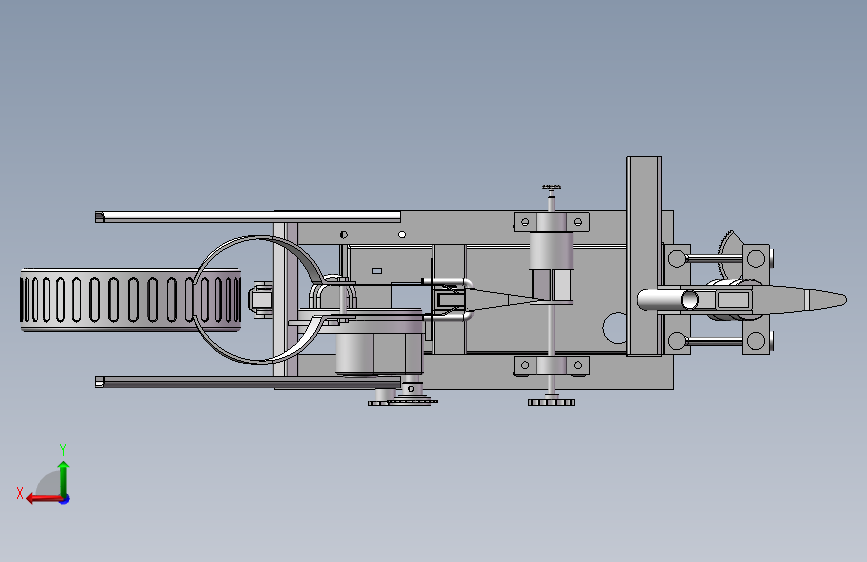Select the lower bearing block with two holes
Viewport: 867px width, 562px height.
pos(551,366)
